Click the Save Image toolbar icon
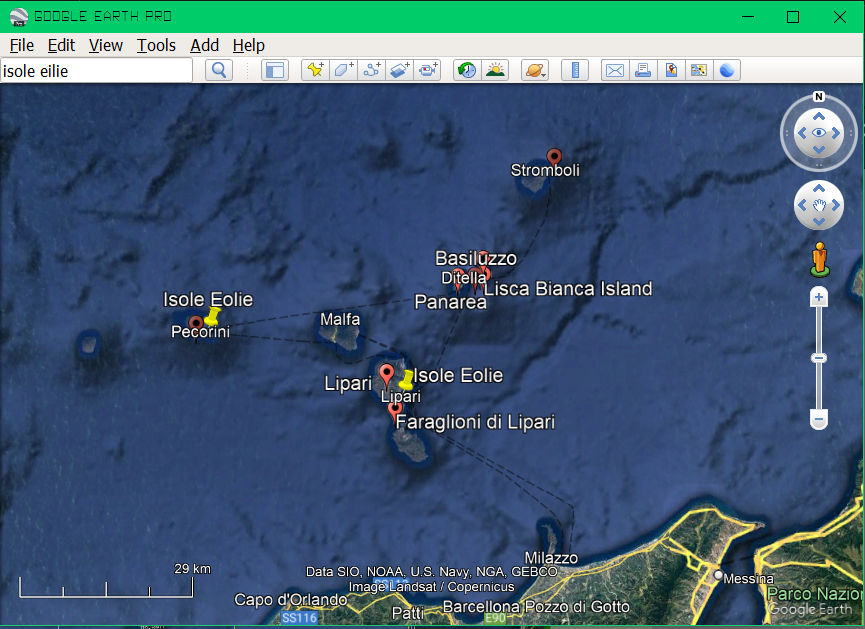 point(699,70)
